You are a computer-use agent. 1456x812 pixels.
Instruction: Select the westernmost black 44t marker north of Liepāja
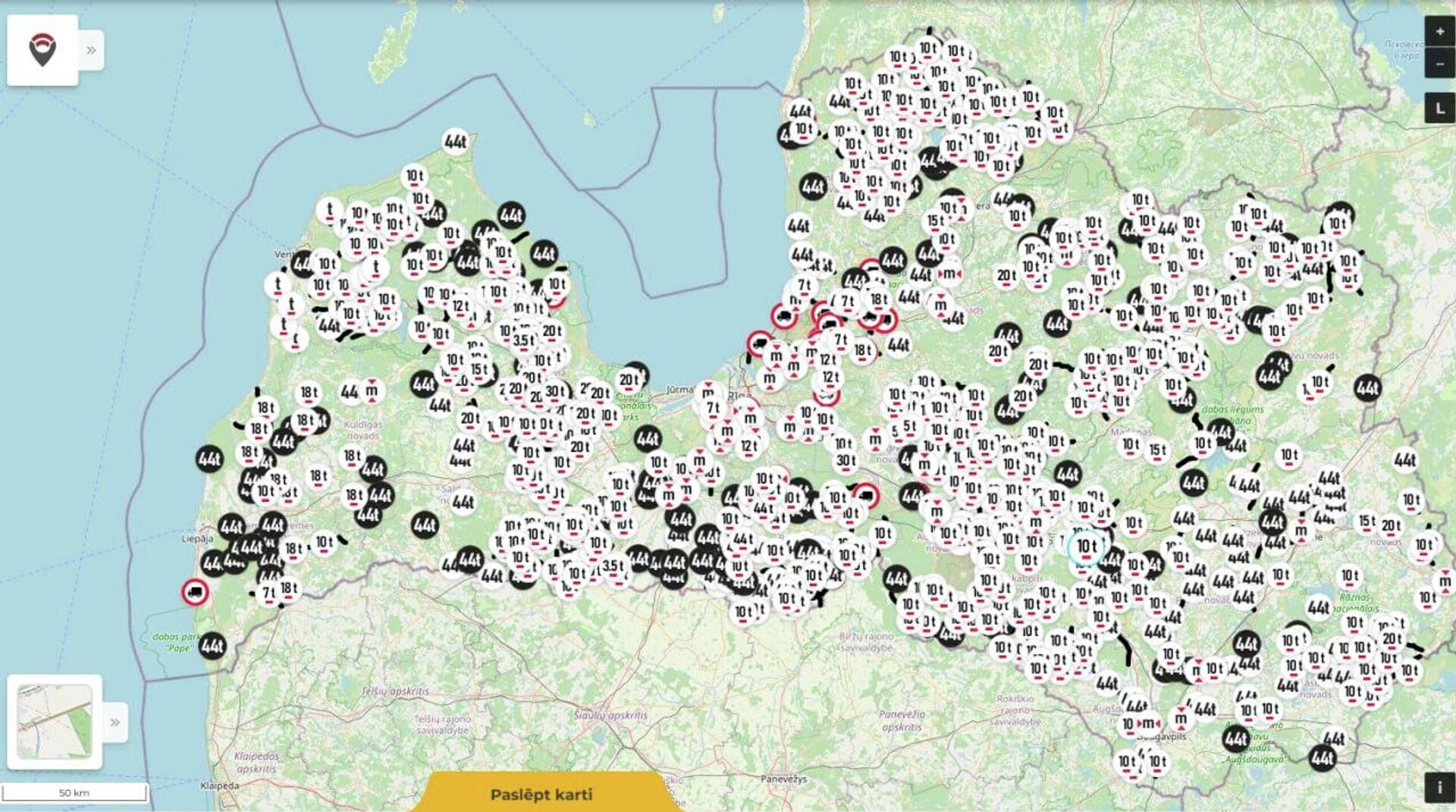pos(210,459)
